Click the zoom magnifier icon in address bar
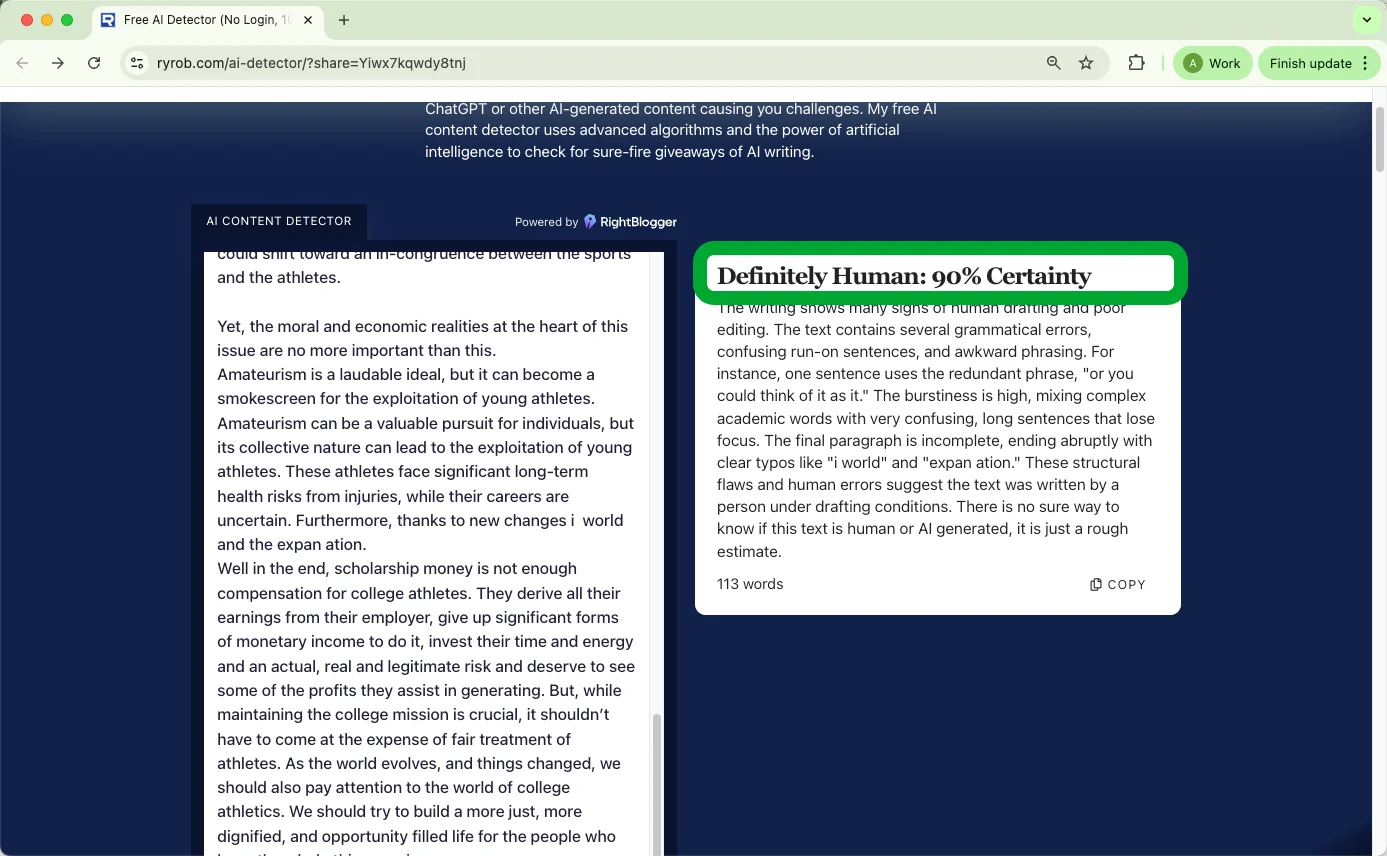 [1053, 63]
